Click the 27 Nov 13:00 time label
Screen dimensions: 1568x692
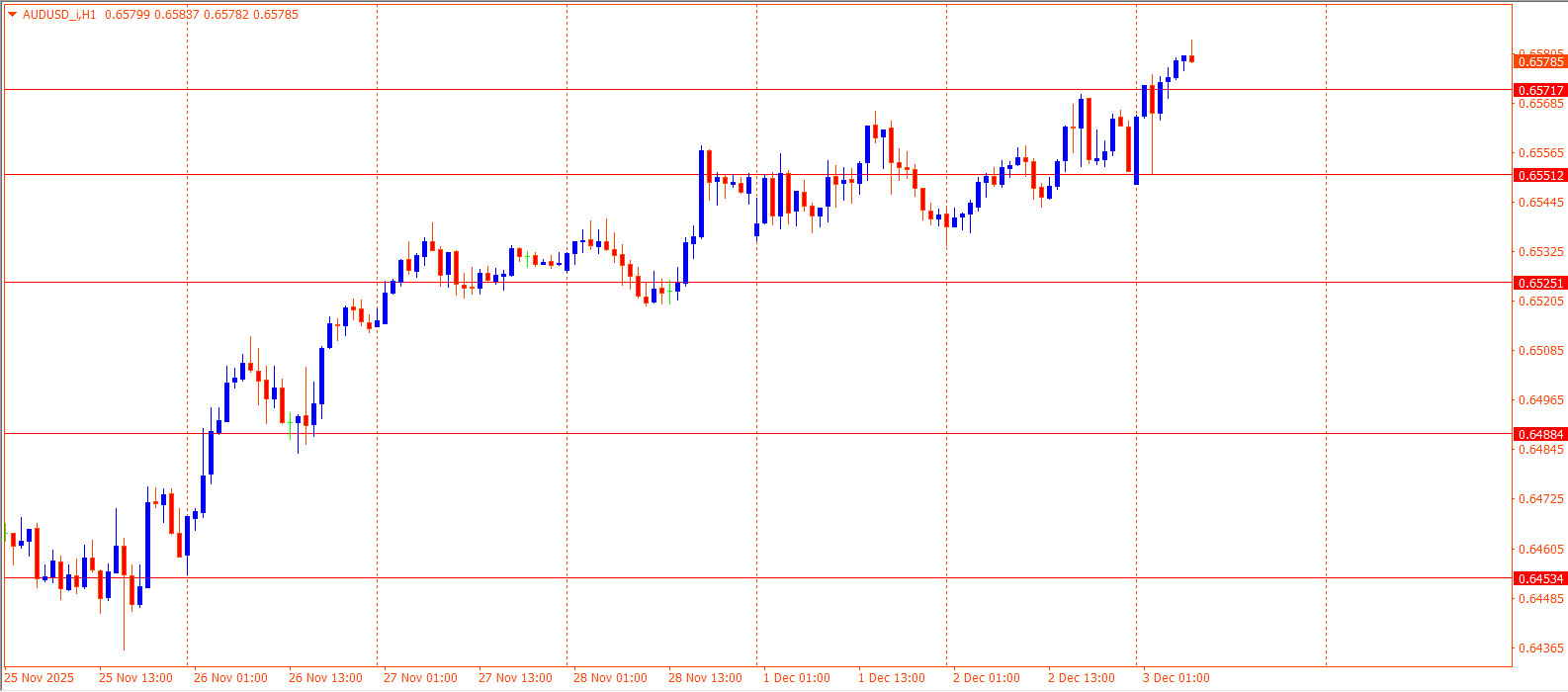coord(515,678)
